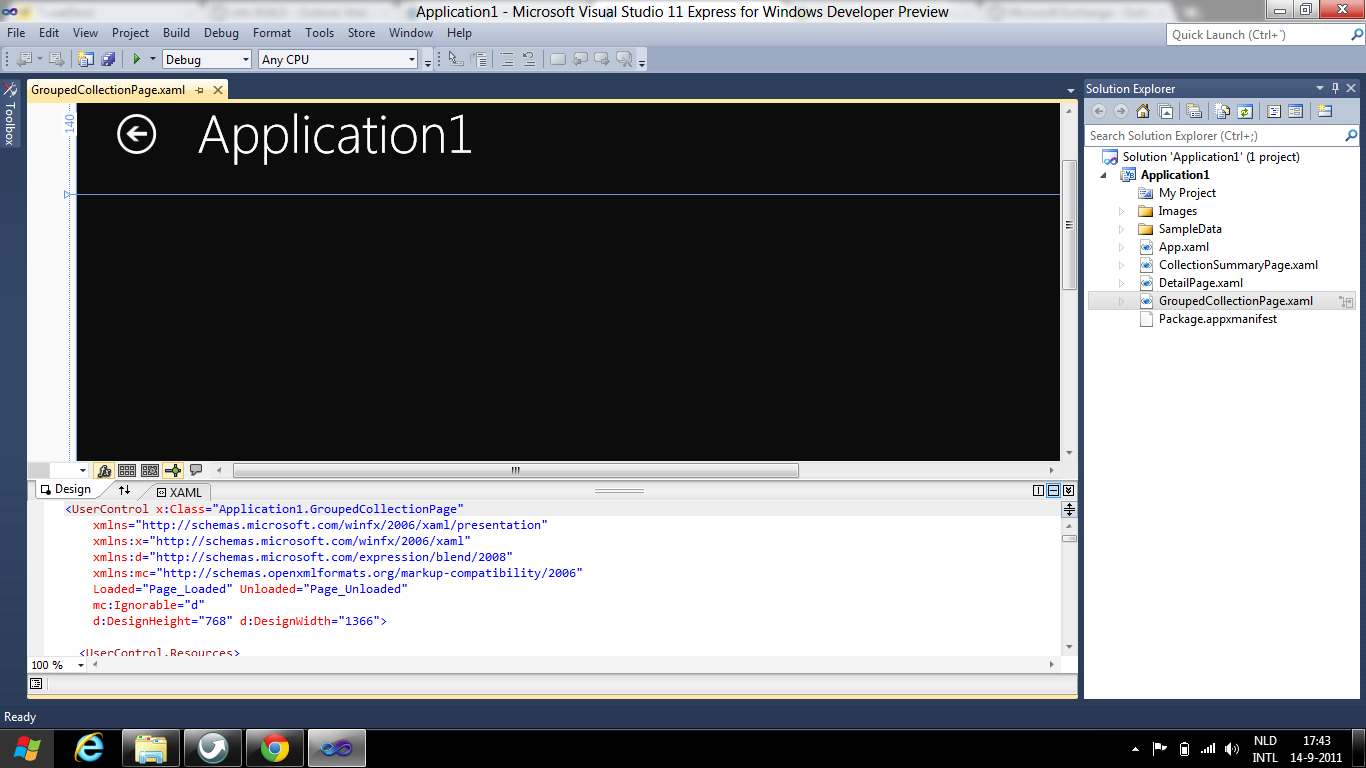This screenshot has width=1366, height=768.
Task: Toggle auto-hide pin on Solution Explorer
Action: (x=1335, y=88)
